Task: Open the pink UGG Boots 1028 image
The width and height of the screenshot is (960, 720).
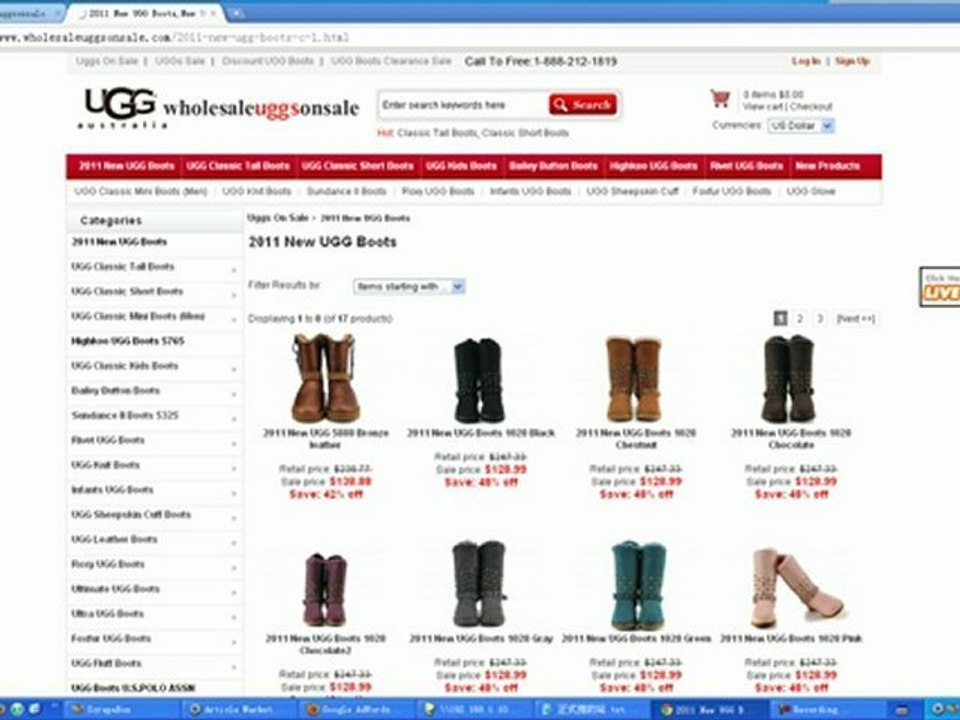Action: (x=796, y=588)
